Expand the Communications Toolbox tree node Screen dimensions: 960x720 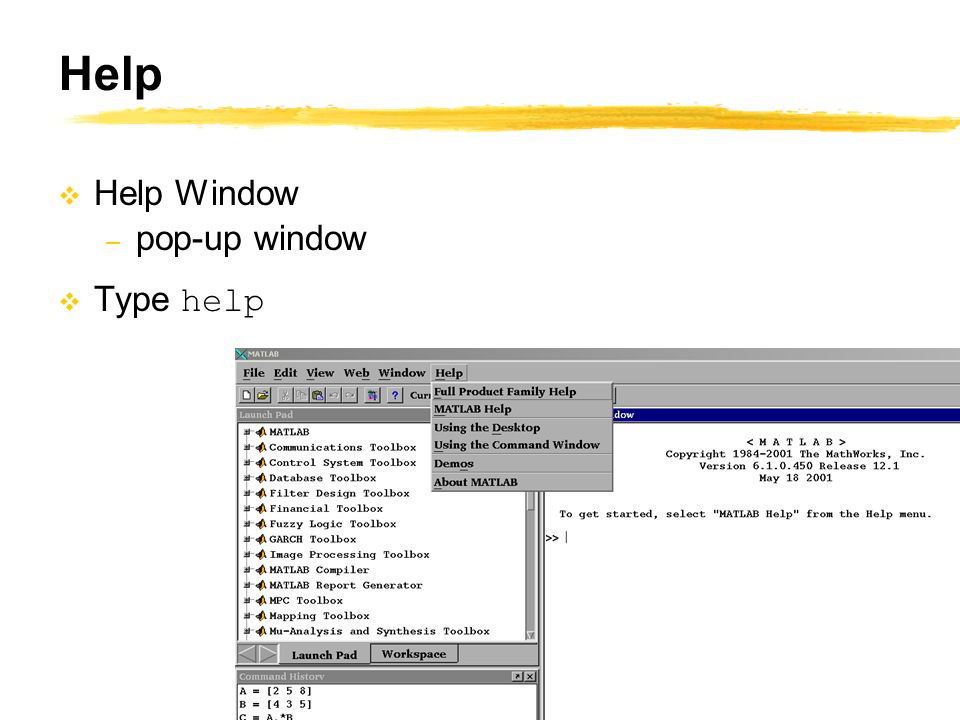247,448
